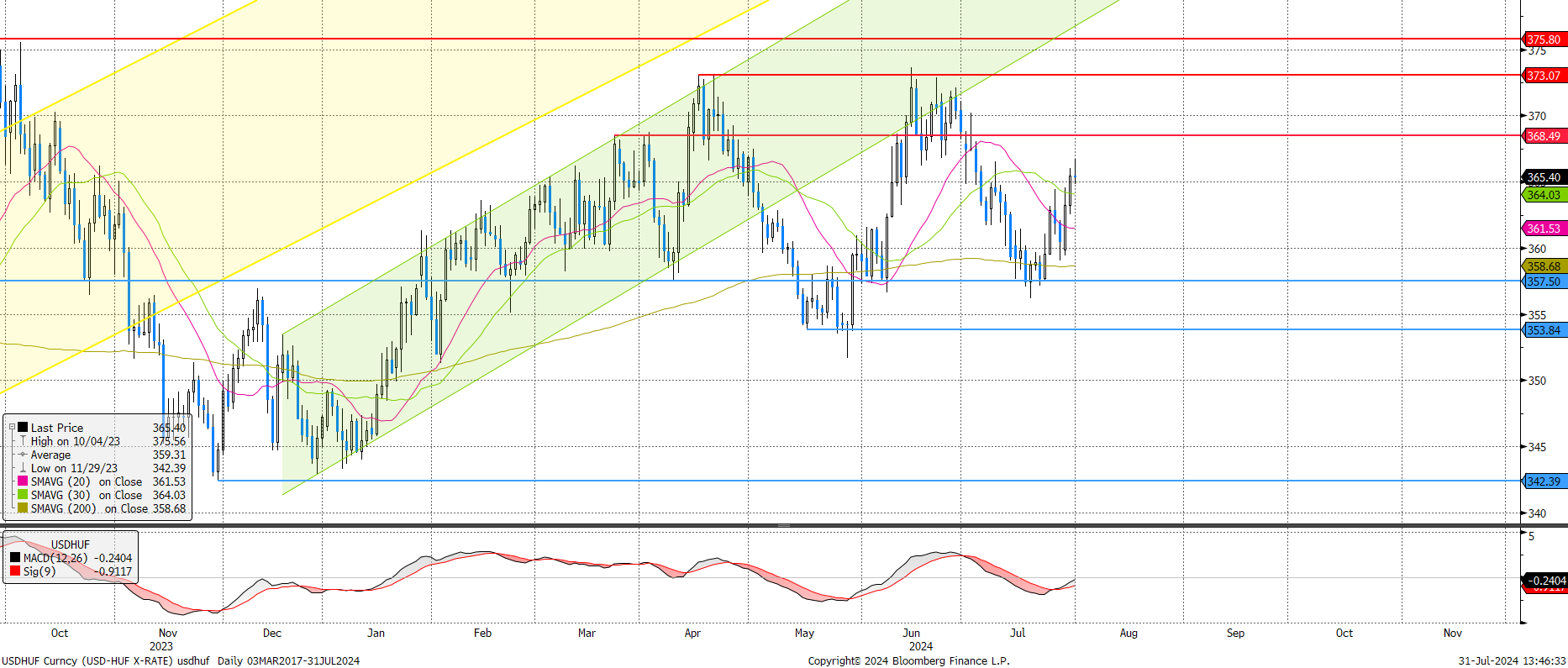Select the Sig(9) legend label

(x=39, y=571)
